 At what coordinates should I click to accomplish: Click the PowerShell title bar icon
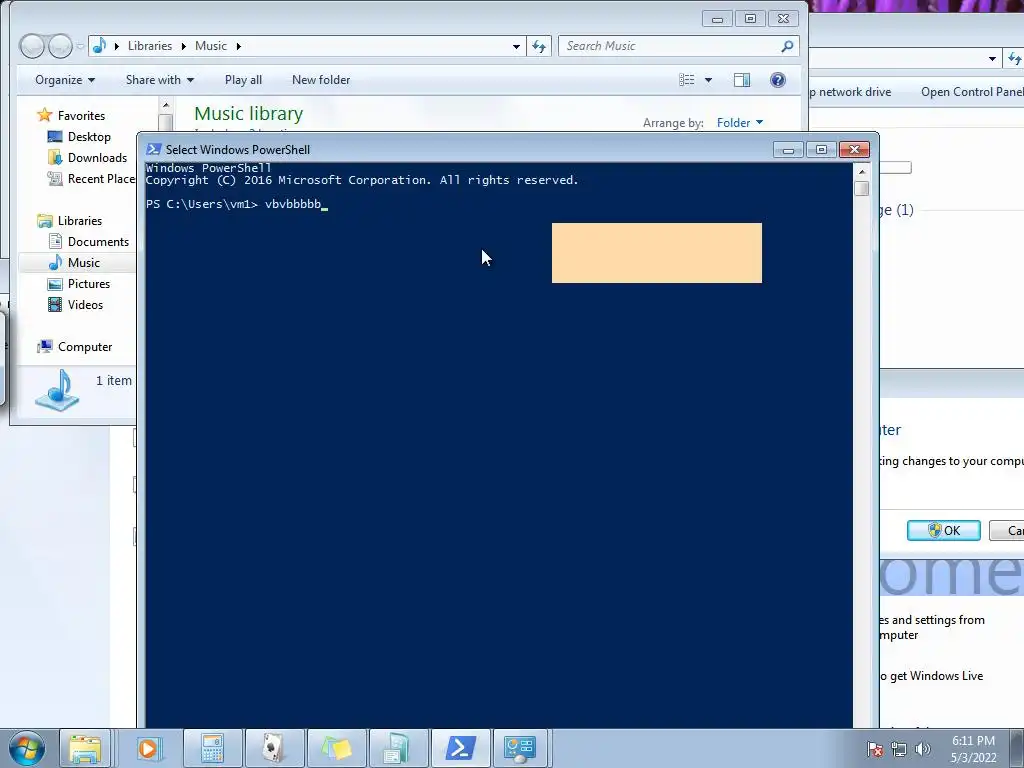(x=153, y=149)
